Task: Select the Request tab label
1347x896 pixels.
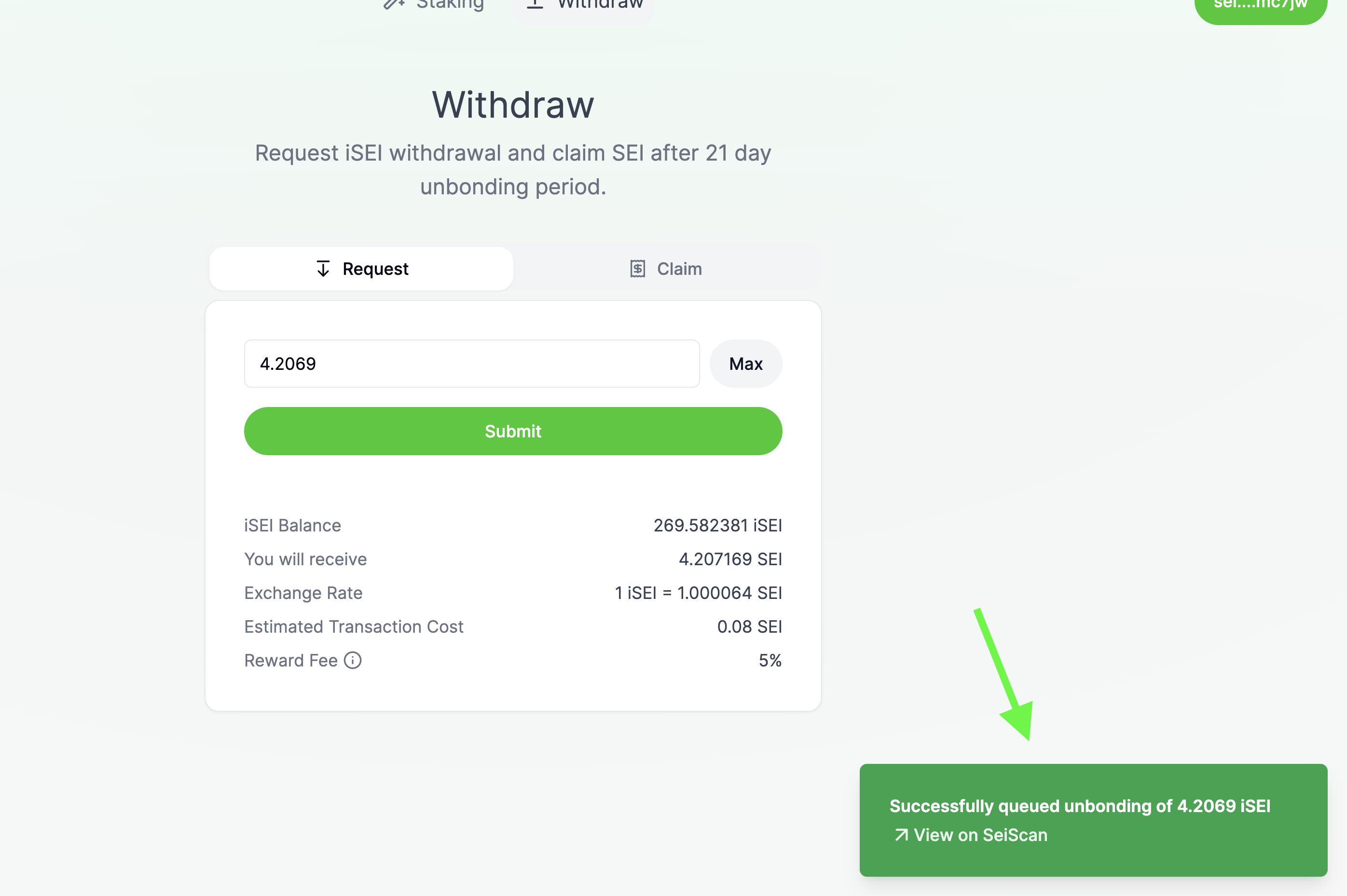Action: 375,269
